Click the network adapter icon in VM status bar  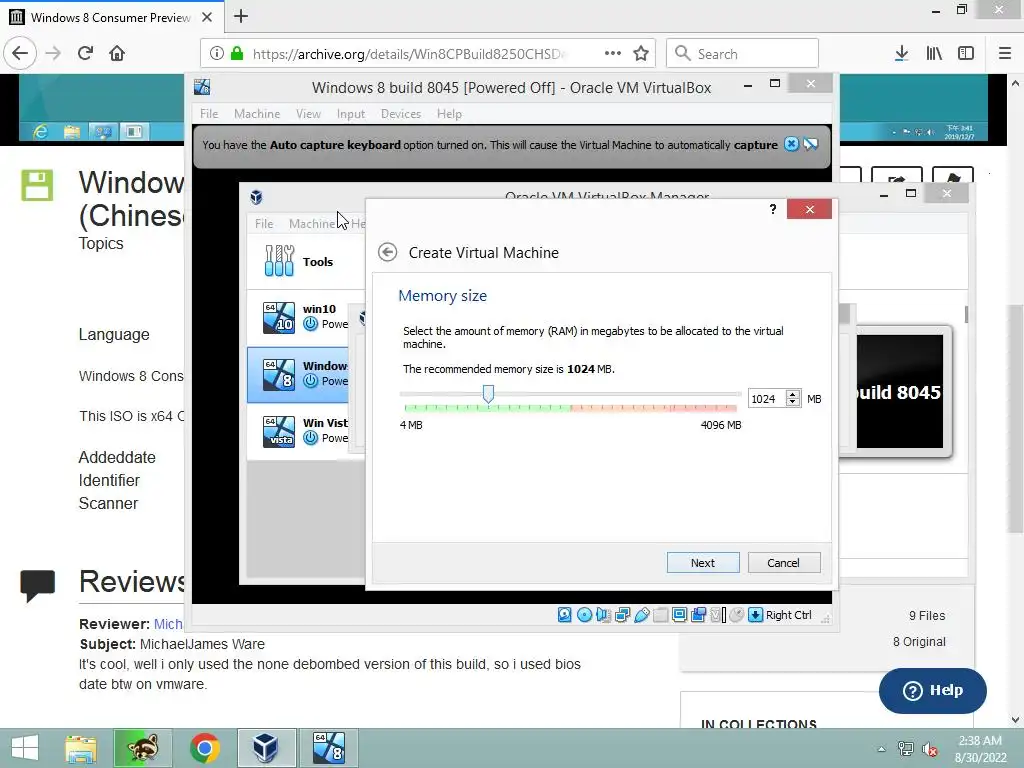pyautogui.click(x=622, y=615)
